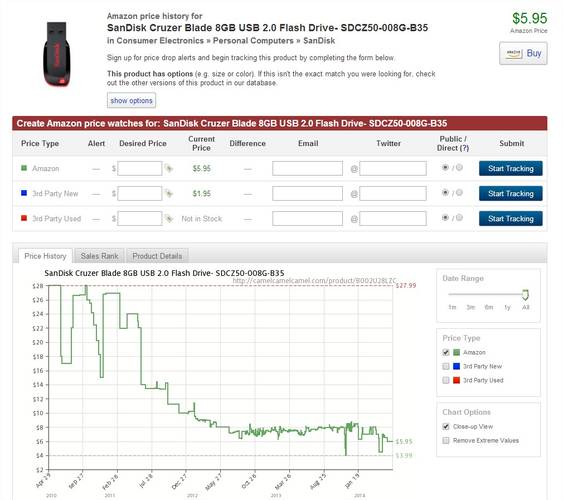Click the $3.99 lowest price label on chart

[404, 455]
